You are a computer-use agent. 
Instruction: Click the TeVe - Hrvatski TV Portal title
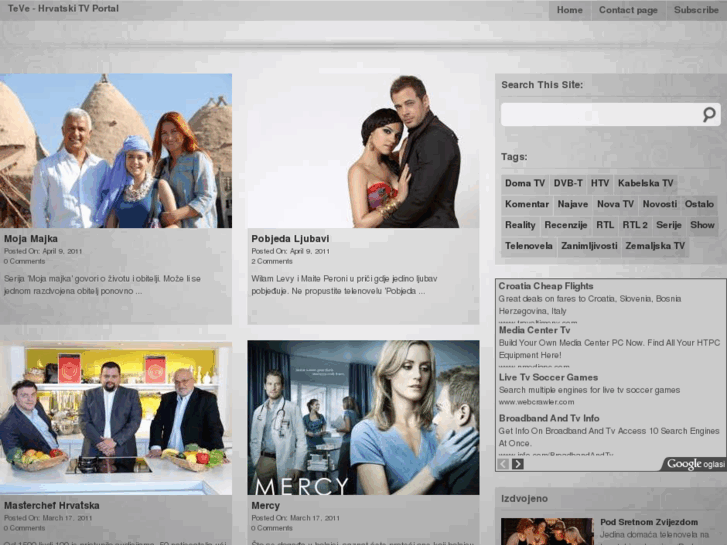click(x=64, y=8)
